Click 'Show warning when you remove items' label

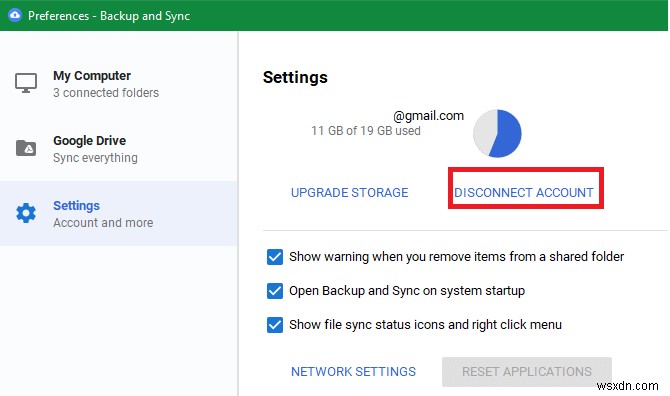point(456,257)
